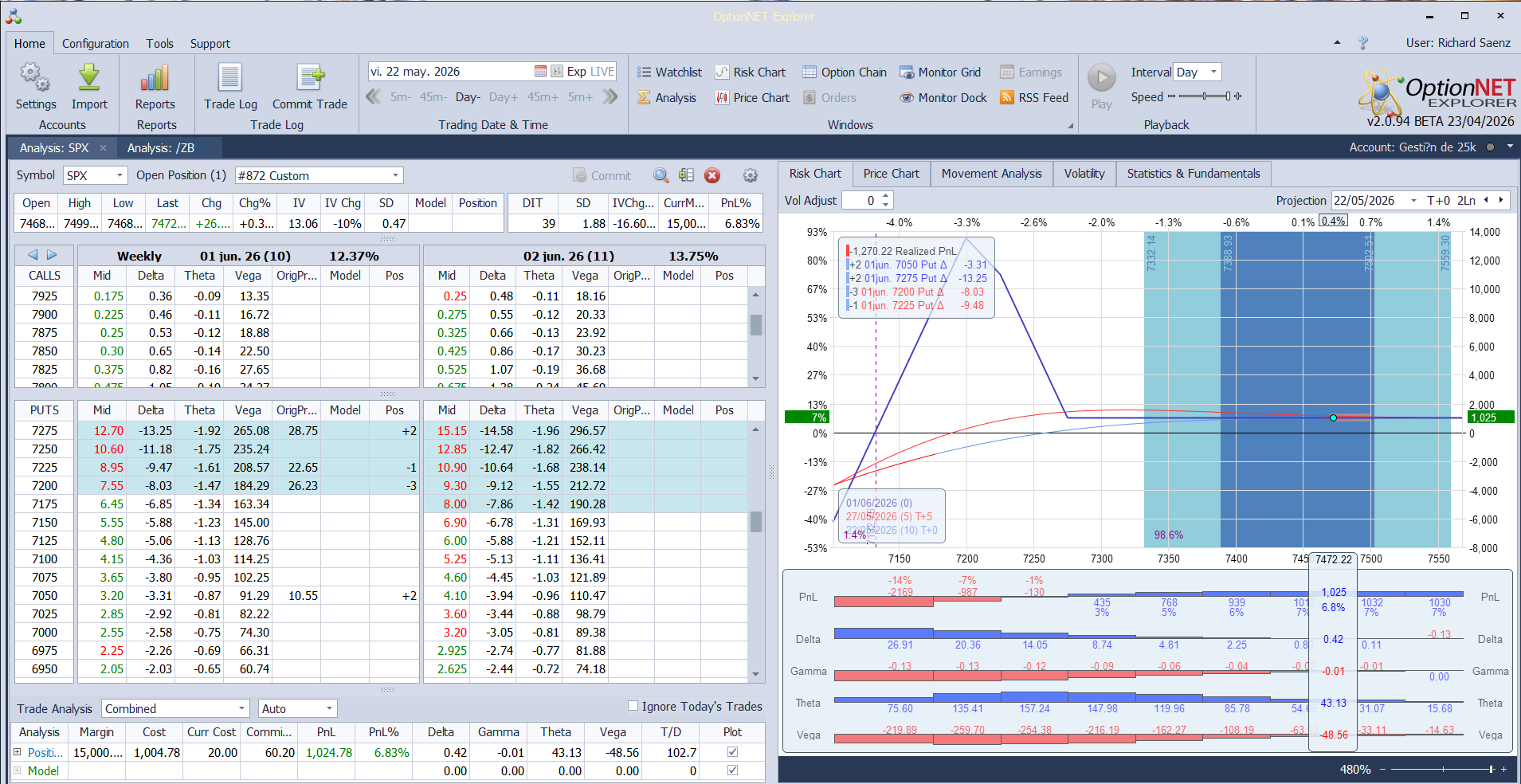This screenshot has width=1521, height=784.
Task: Go to previous expiration with left blue arrow
Action: coord(33,255)
